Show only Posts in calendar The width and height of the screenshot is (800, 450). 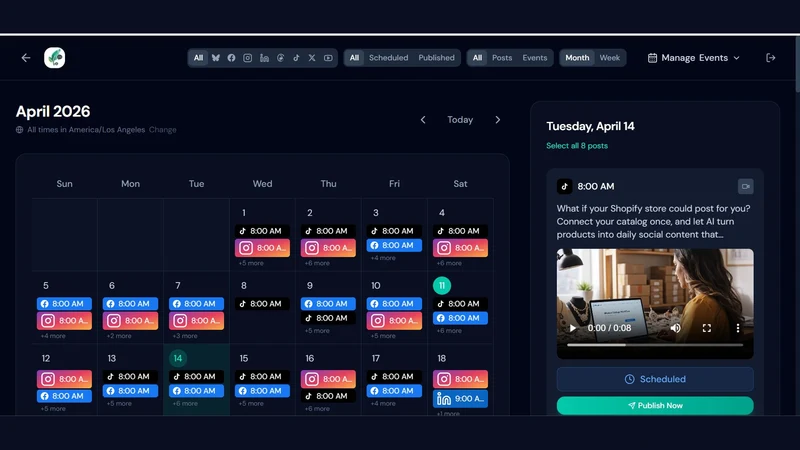pos(502,58)
